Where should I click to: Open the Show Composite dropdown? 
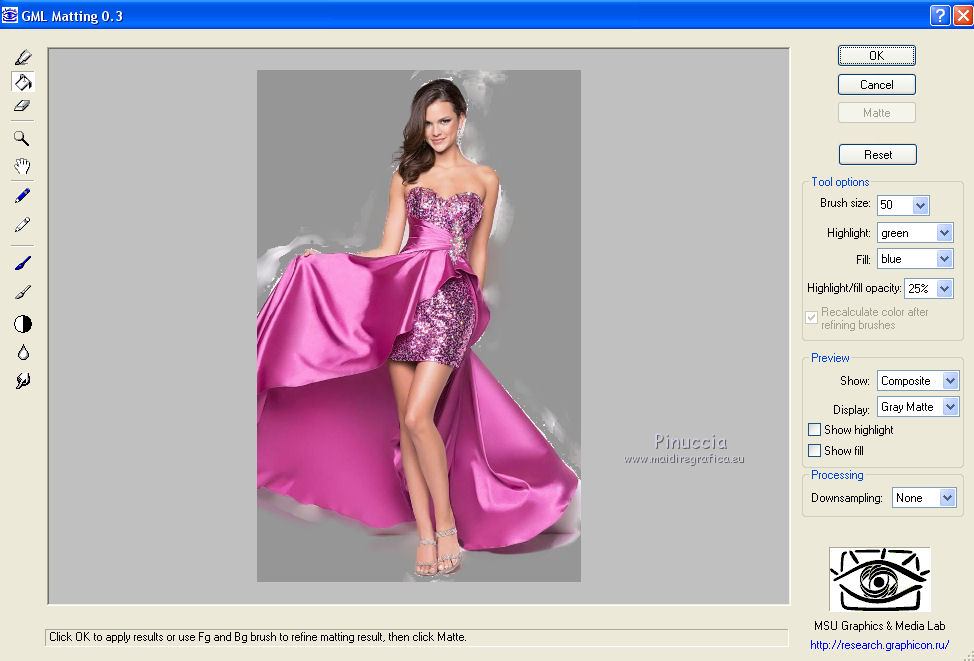click(950, 381)
